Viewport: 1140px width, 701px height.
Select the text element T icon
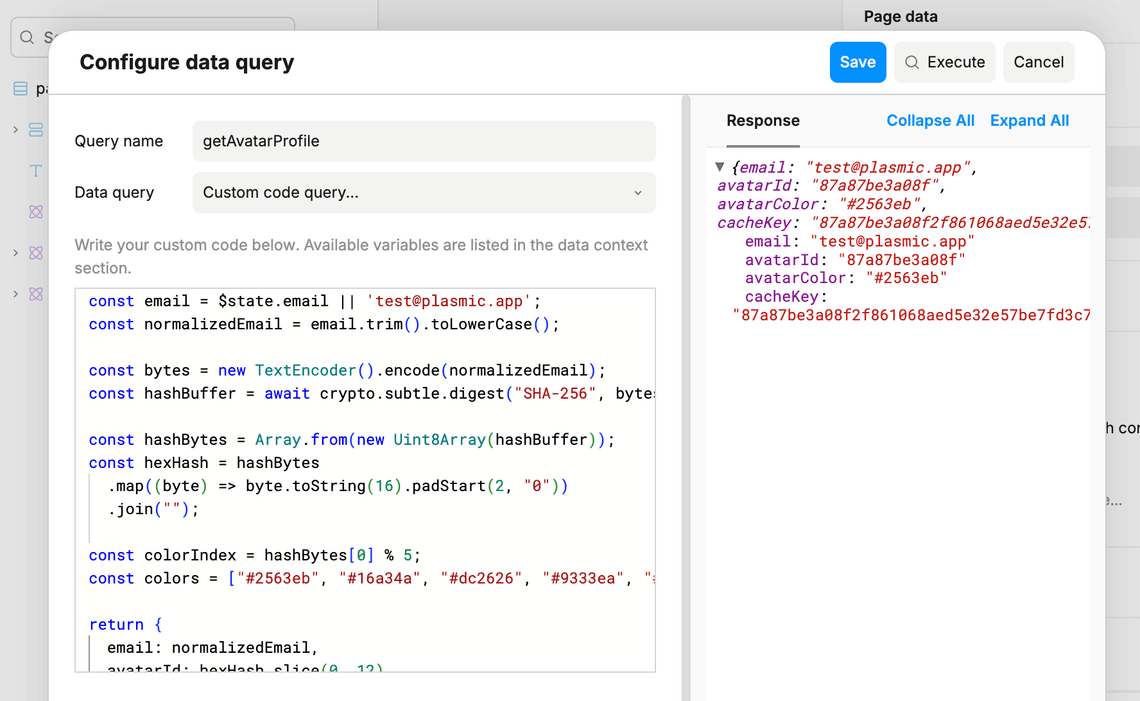tap(36, 171)
